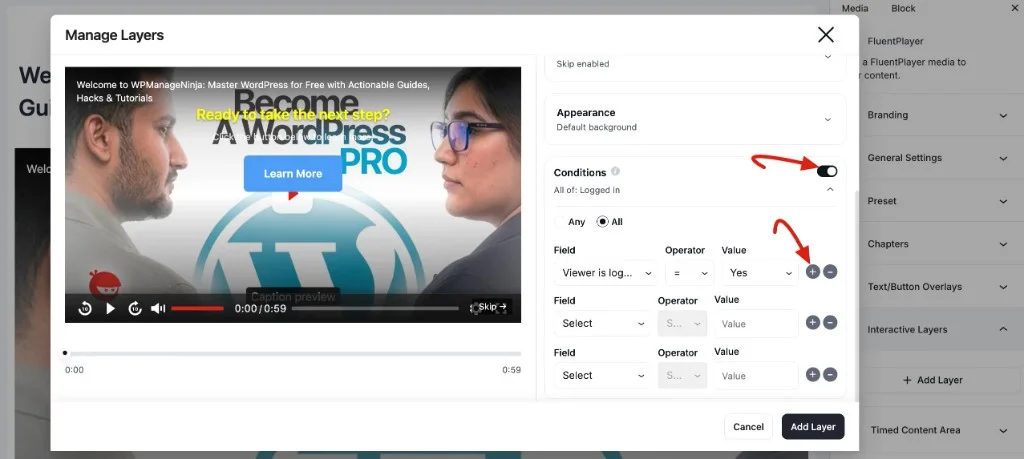Open the Conditions info tooltip icon
The image size is (1024, 459).
click(x=615, y=172)
